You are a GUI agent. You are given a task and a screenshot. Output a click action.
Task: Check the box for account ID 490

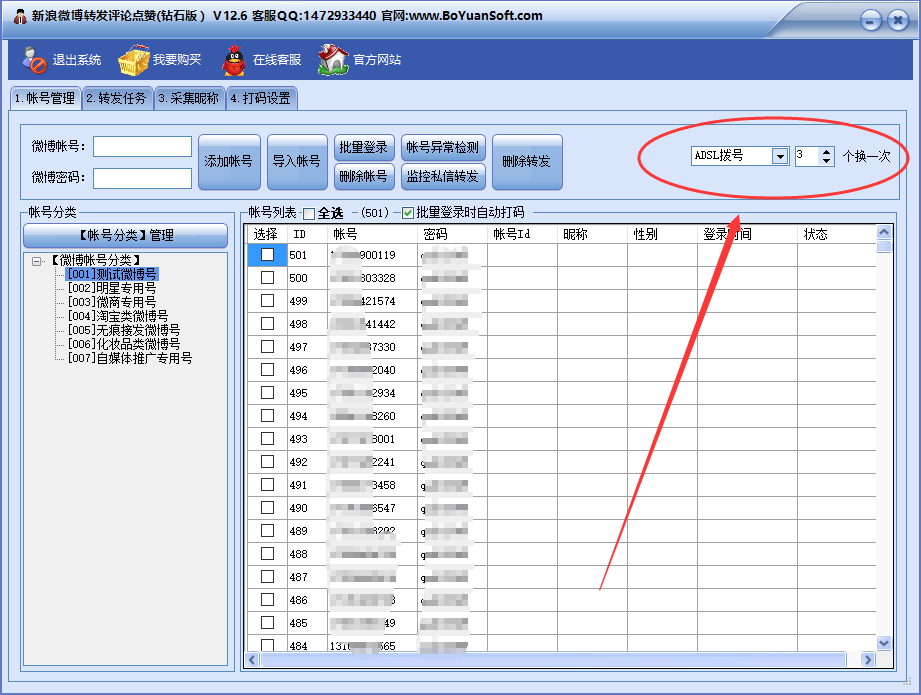pos(267,507)
